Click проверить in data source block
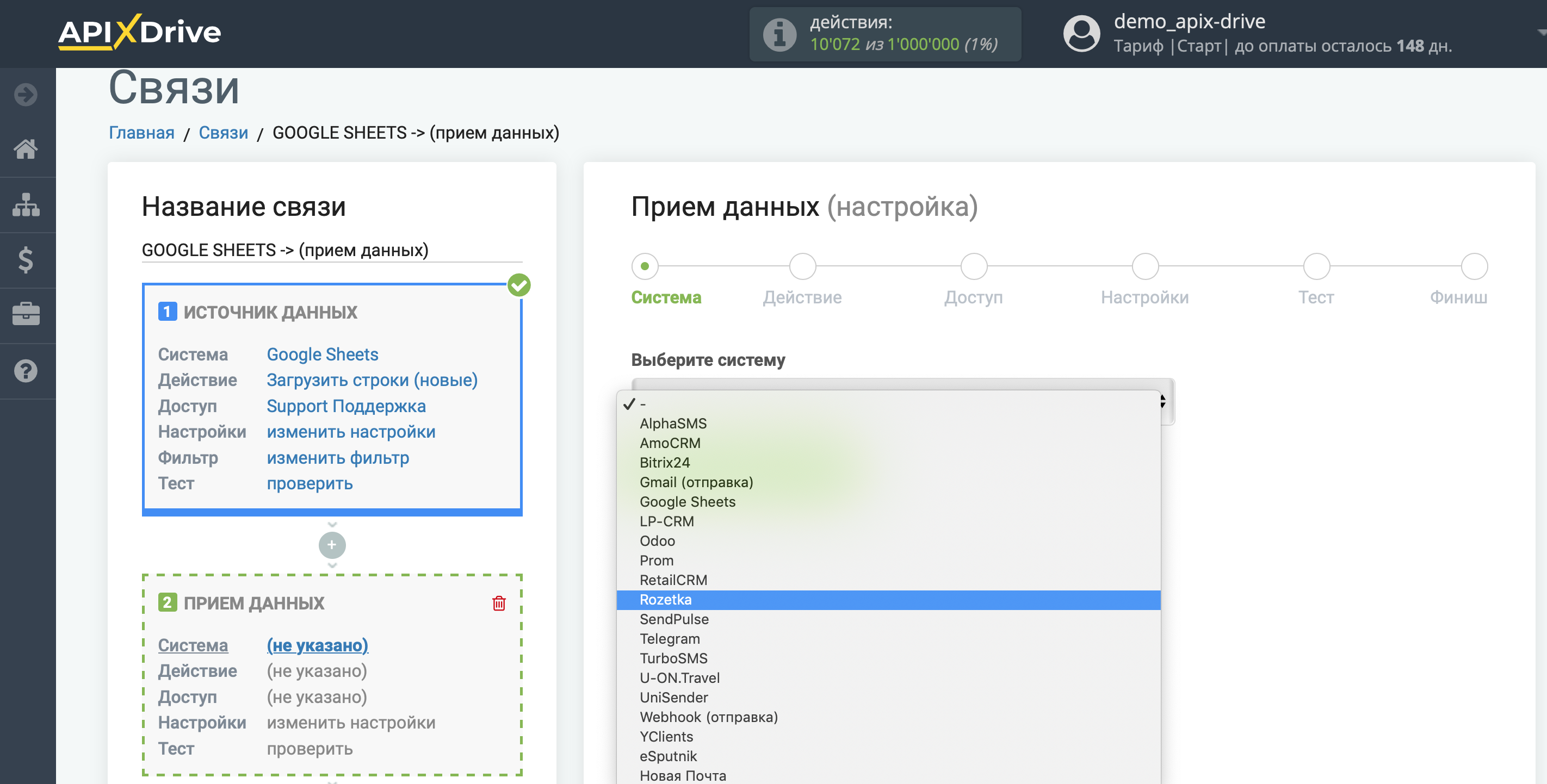Viewport: 1547px width, 784px height. (310, 483)
